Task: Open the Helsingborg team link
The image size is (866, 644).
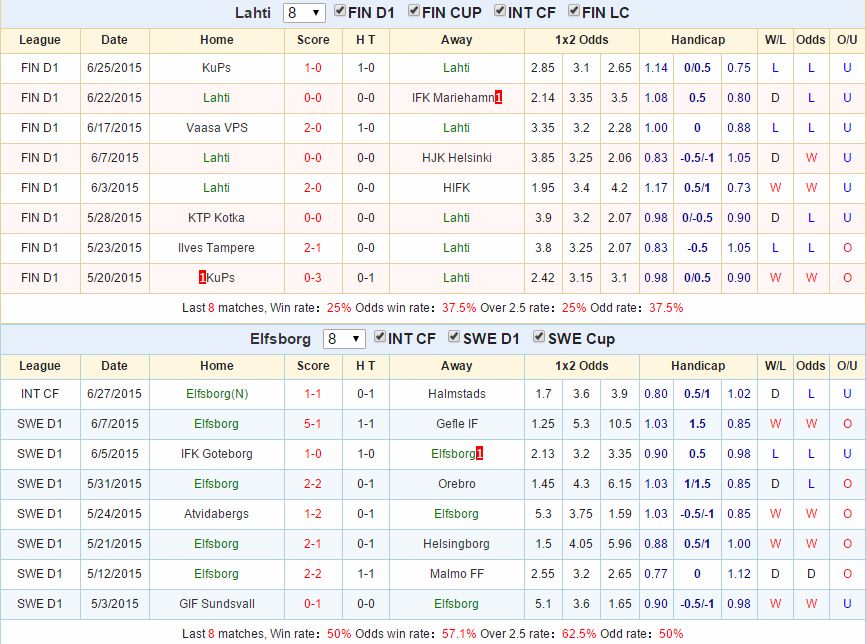Action: [x=457, y=543]
